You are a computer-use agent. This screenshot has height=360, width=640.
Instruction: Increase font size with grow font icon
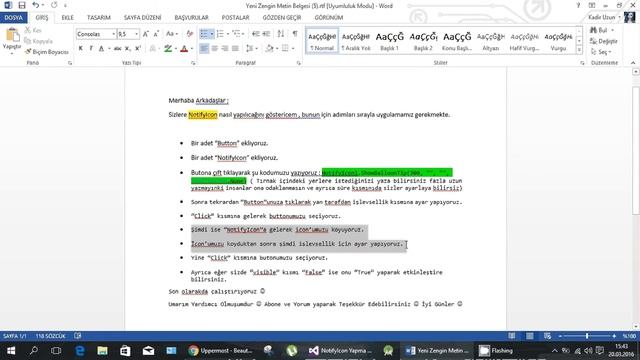click(146, 34)
